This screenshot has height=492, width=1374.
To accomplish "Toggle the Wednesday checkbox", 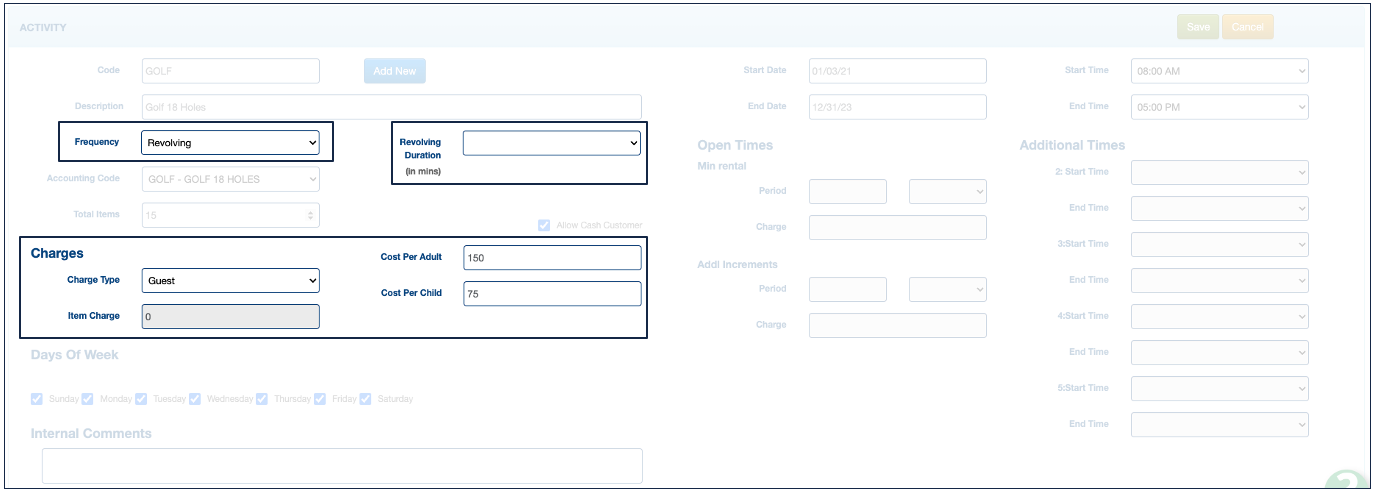I will tap(195, 399).
